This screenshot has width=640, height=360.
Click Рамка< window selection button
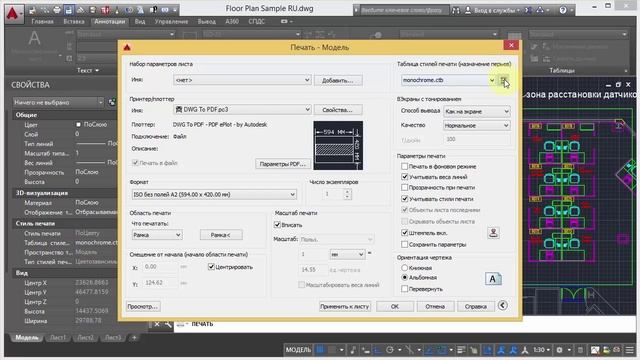tap(221, 235)
